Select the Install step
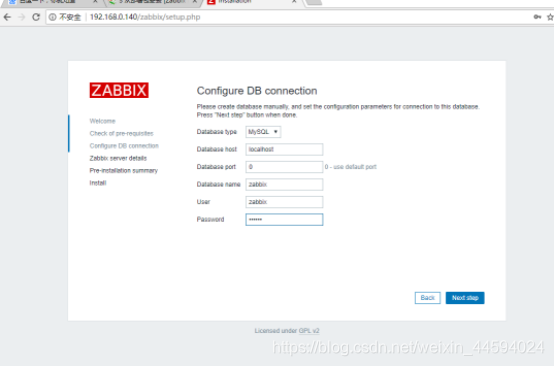The image size is (554, 366). 98,183
